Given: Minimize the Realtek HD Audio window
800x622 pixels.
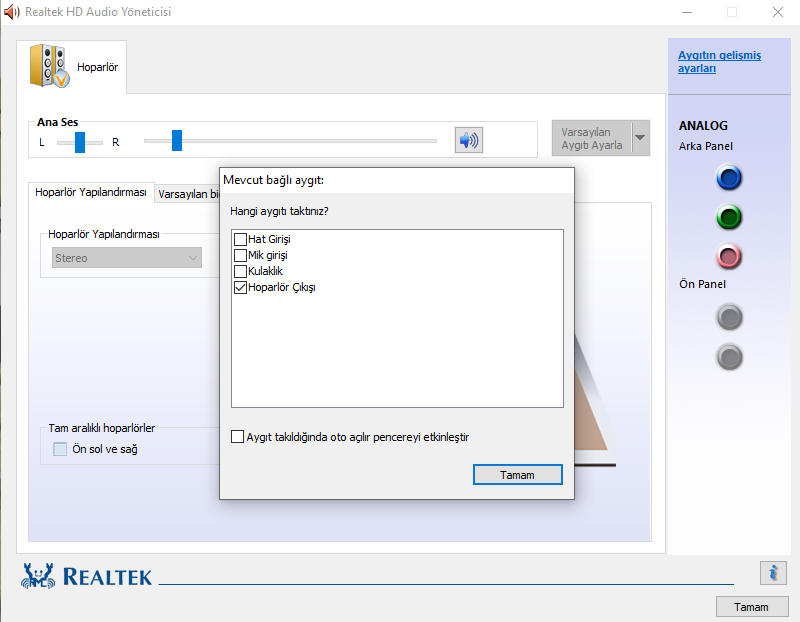Looking at the screenshot, I should tap(687, 12).
